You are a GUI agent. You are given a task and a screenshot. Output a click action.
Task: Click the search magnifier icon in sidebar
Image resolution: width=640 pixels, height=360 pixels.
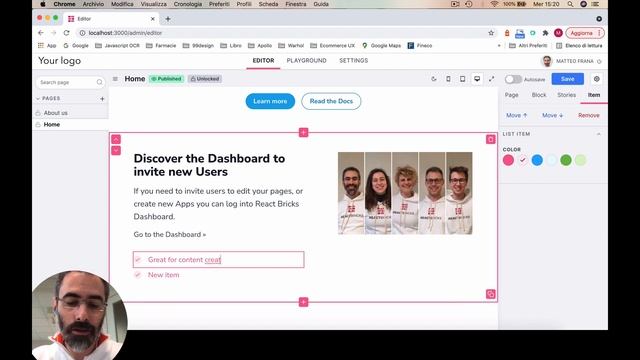click(99, 82)
